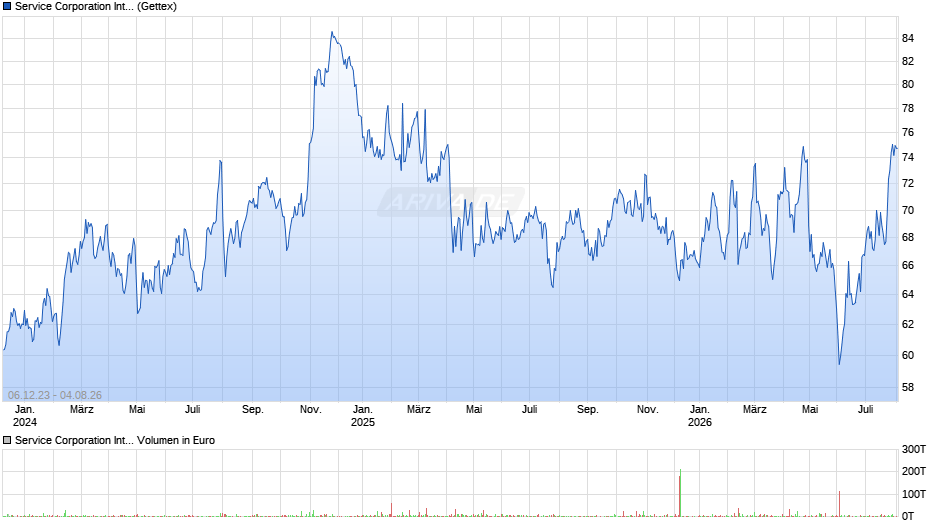940x526 pixels.
Task: Click the gray legend square for Volumen
Action: coord(7,440)
